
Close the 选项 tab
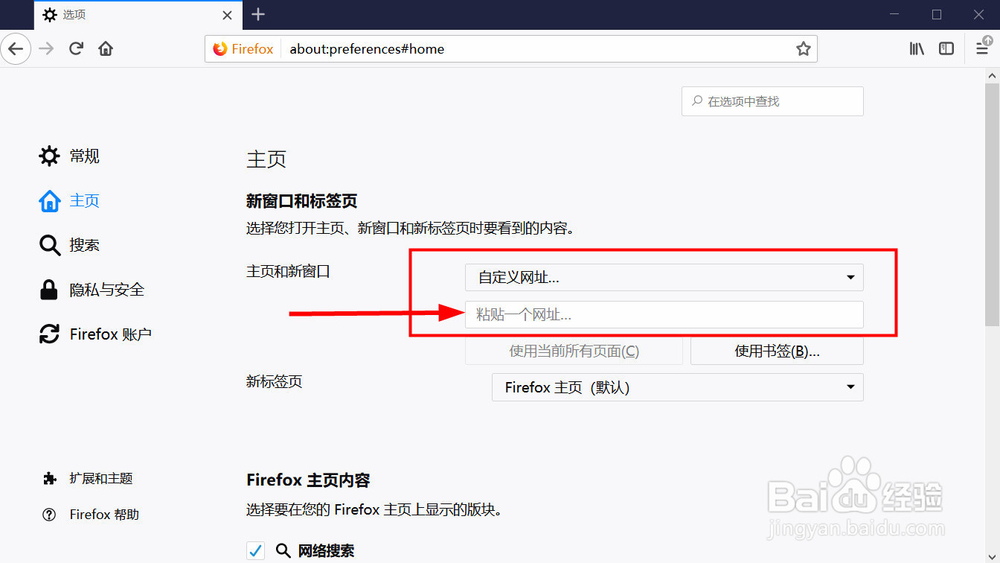tap(227, 15)
